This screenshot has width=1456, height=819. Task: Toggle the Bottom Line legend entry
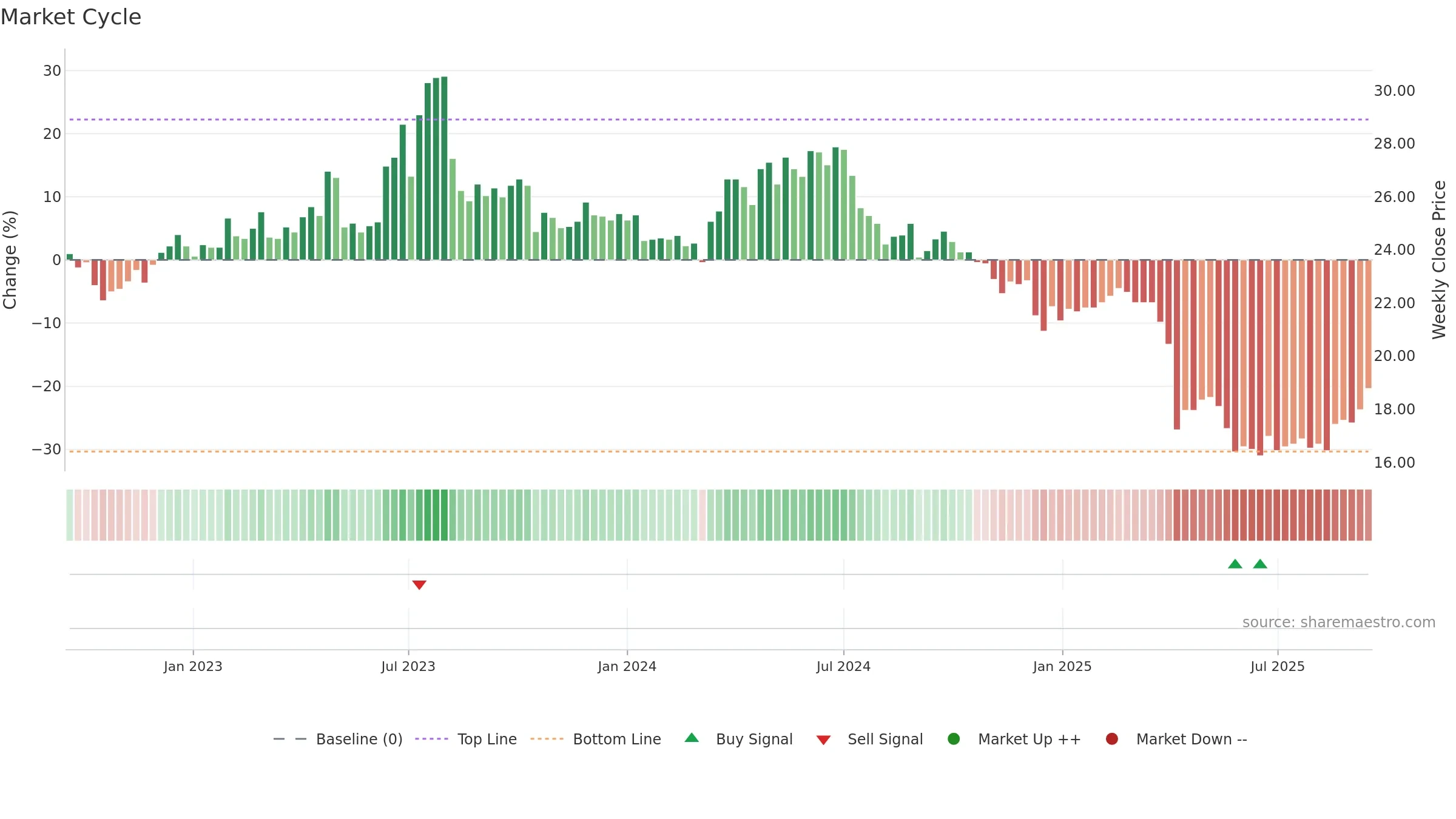coord(596,739)
